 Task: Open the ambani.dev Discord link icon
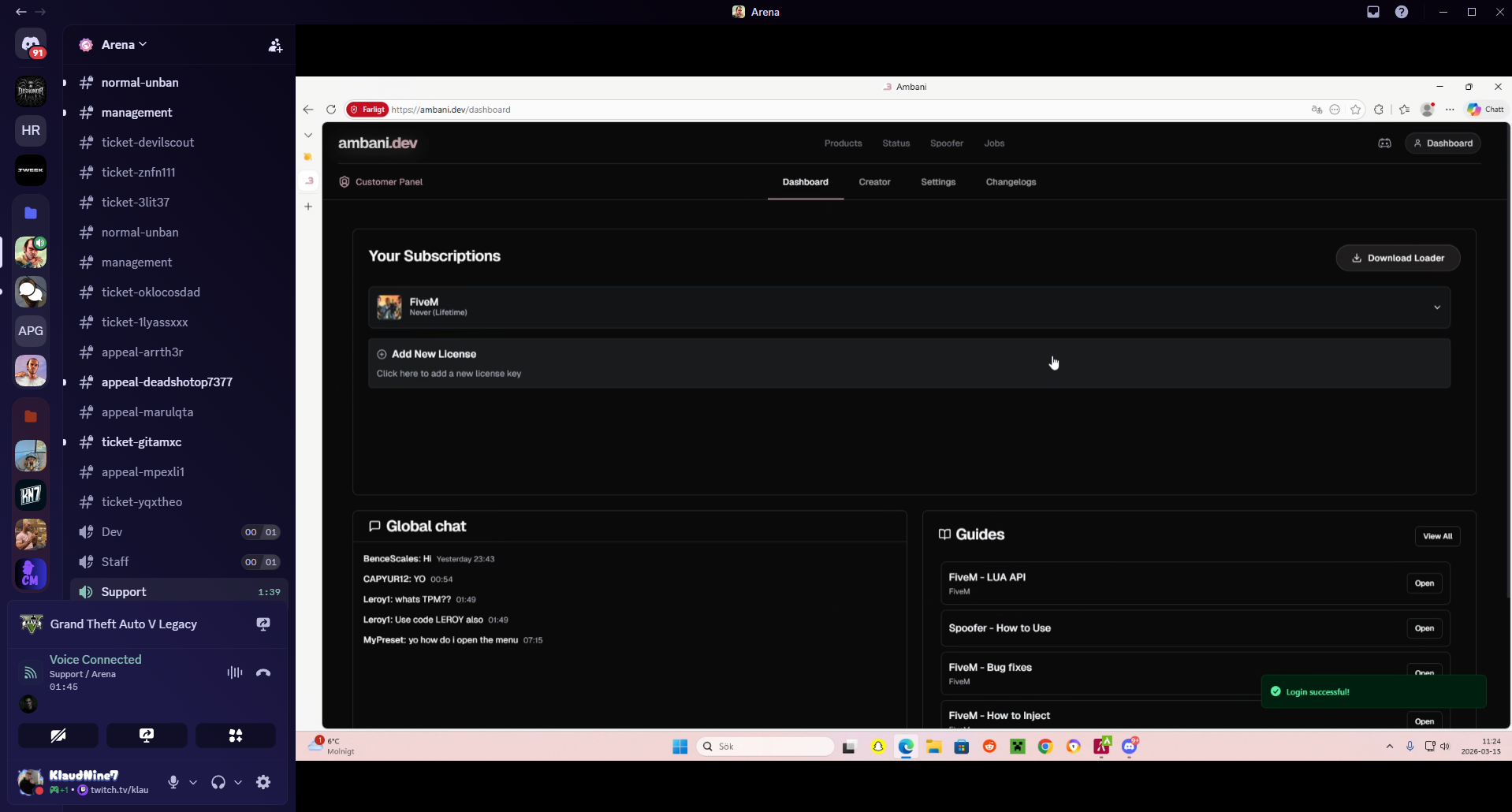[1384, 143]
